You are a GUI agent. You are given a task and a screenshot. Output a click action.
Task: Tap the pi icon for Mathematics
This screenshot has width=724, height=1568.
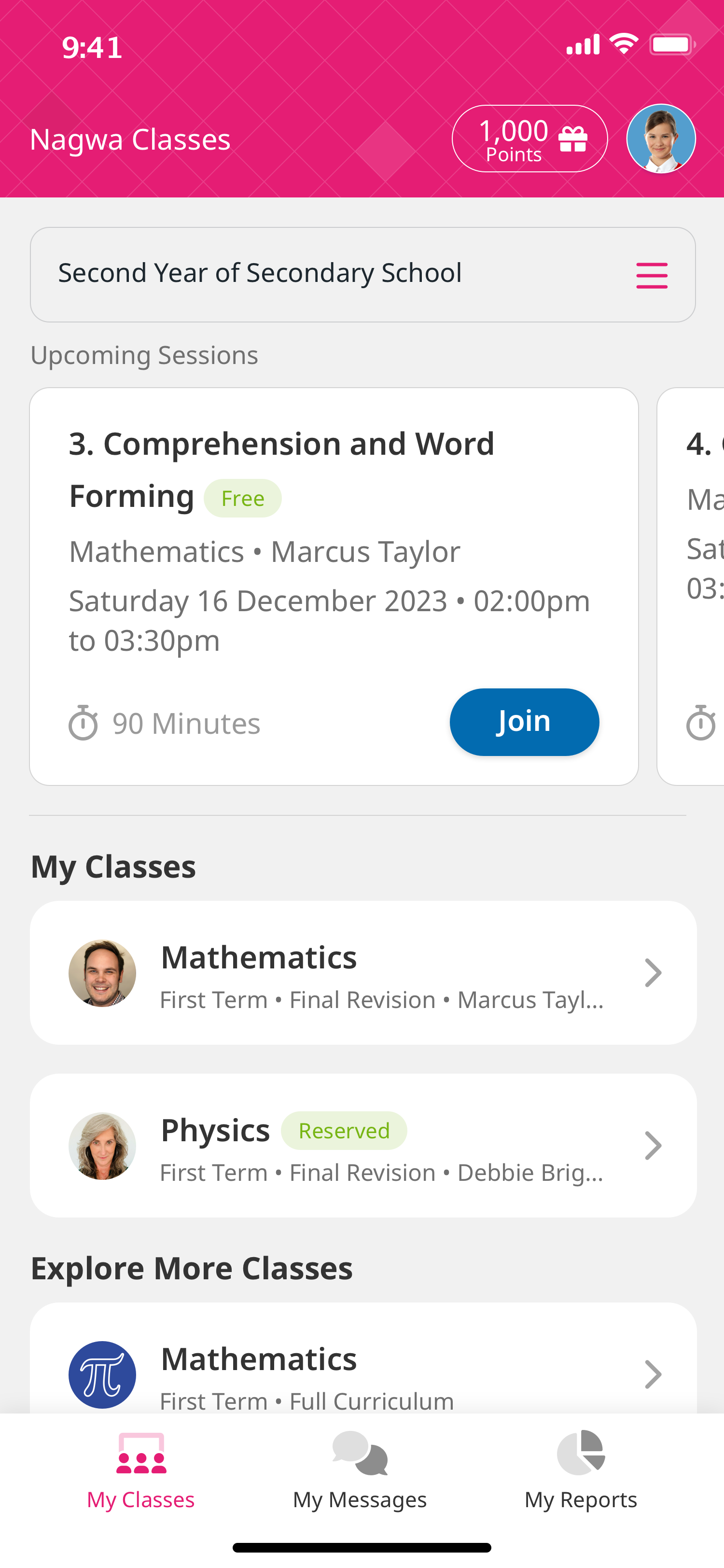(102, 1374)
